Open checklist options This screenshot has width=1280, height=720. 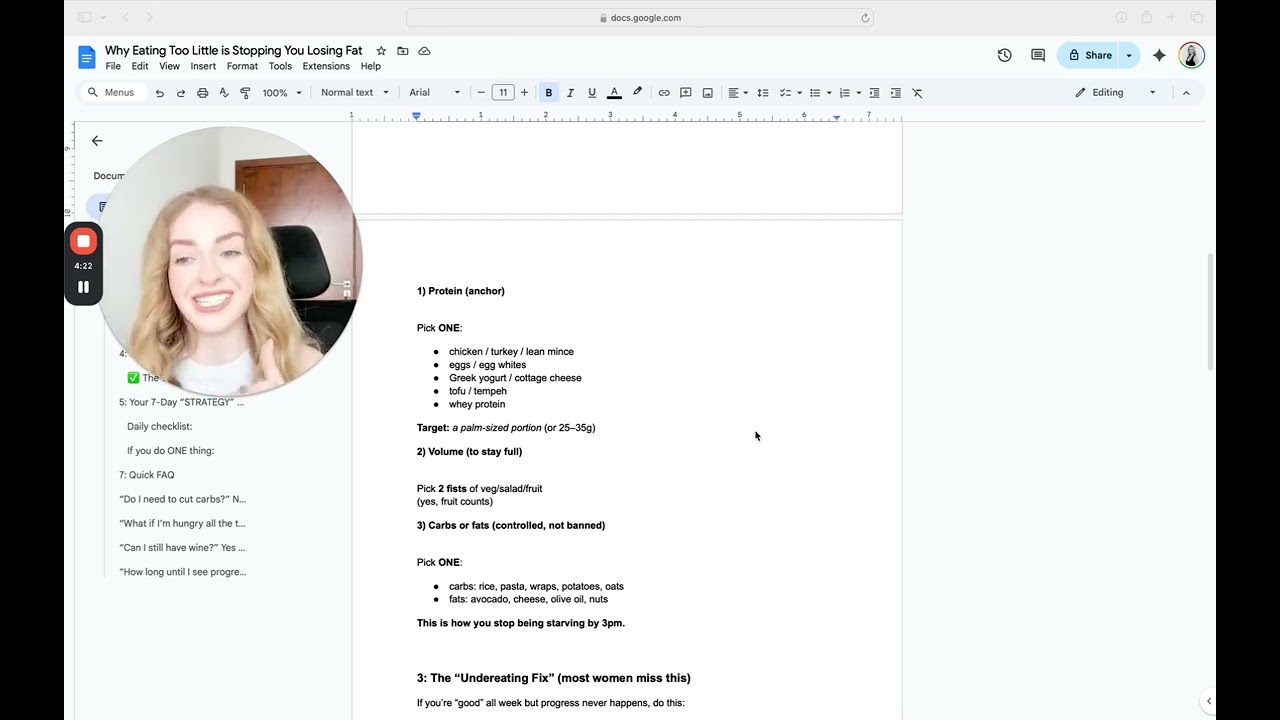(x=791, y=93)
